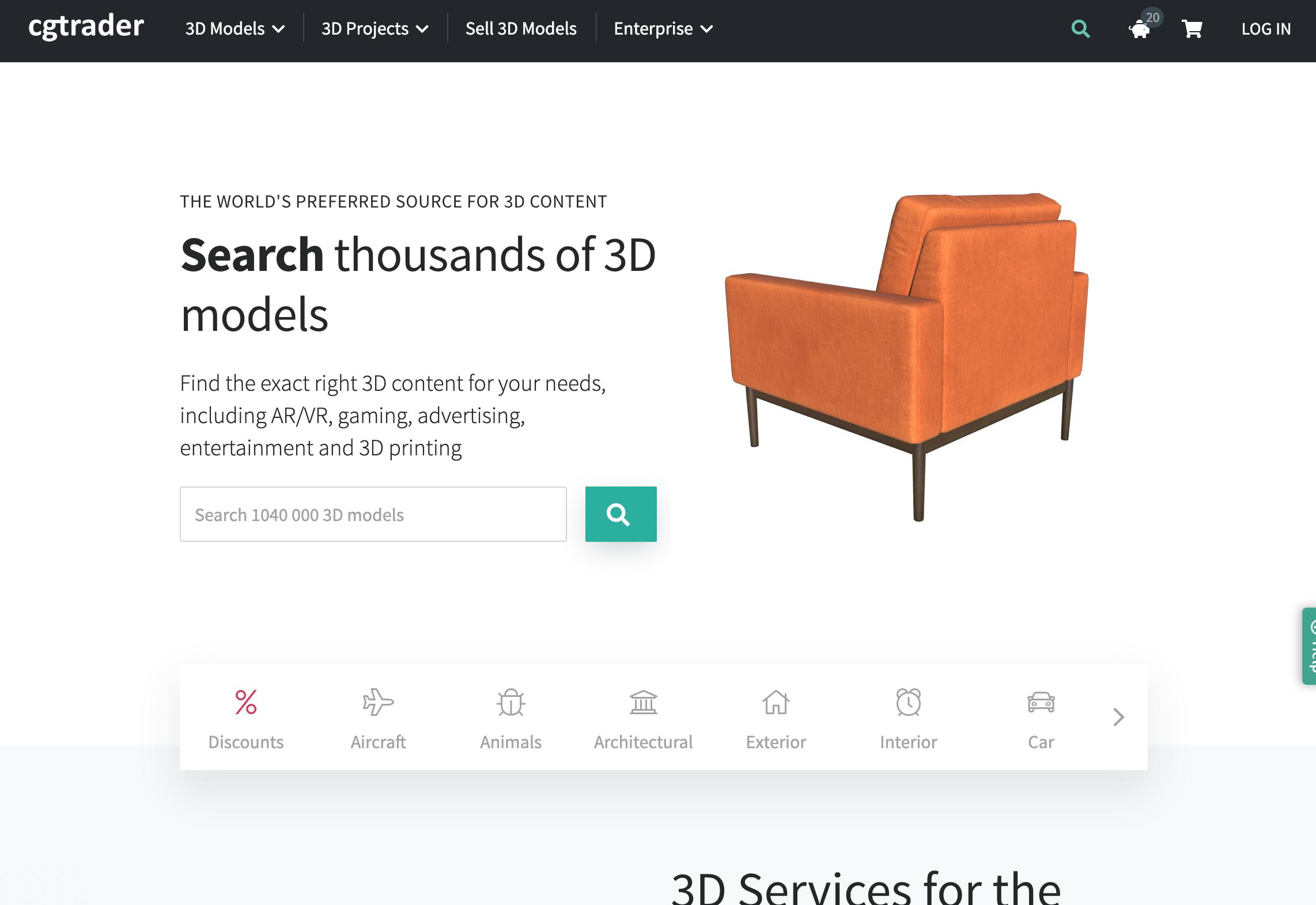
Task: Click the LOG IN link
Action: (1266, 28)
